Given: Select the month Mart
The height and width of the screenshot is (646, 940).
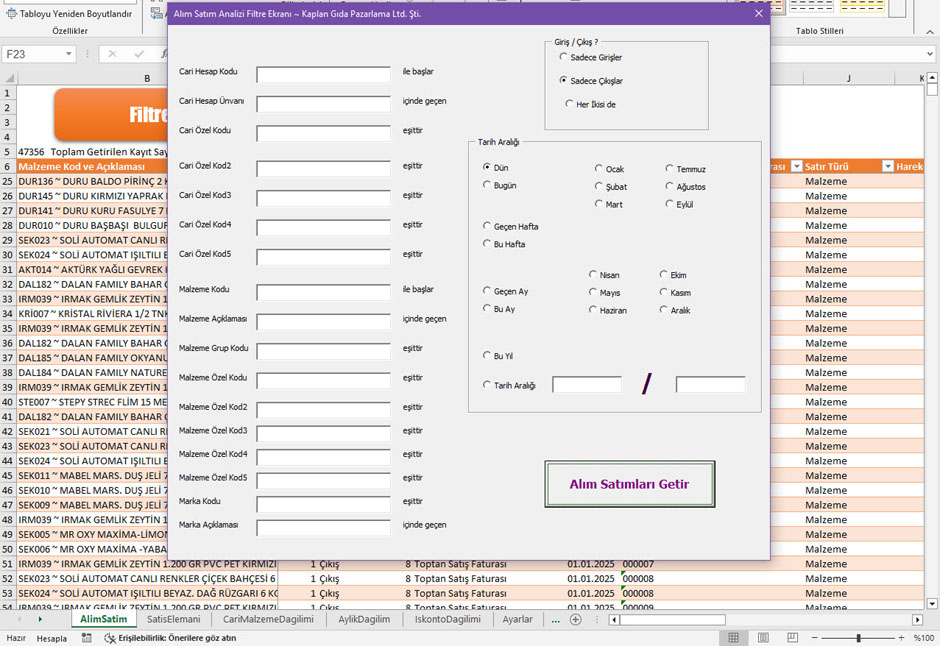Looking at the screenshot, I should (608, 204).
